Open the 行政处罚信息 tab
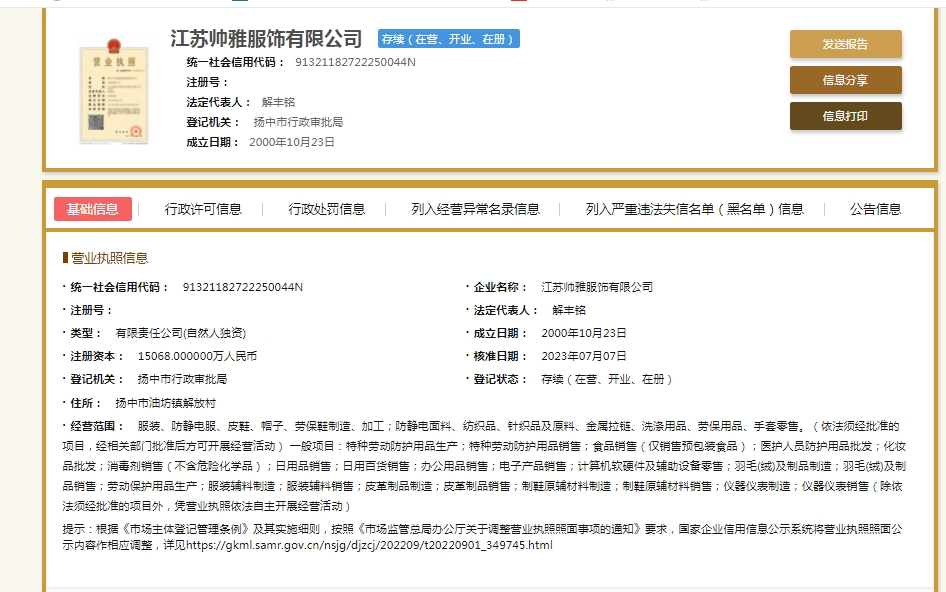Image resolution: width=946 pixels, height=592 pixels. point(326,209)
